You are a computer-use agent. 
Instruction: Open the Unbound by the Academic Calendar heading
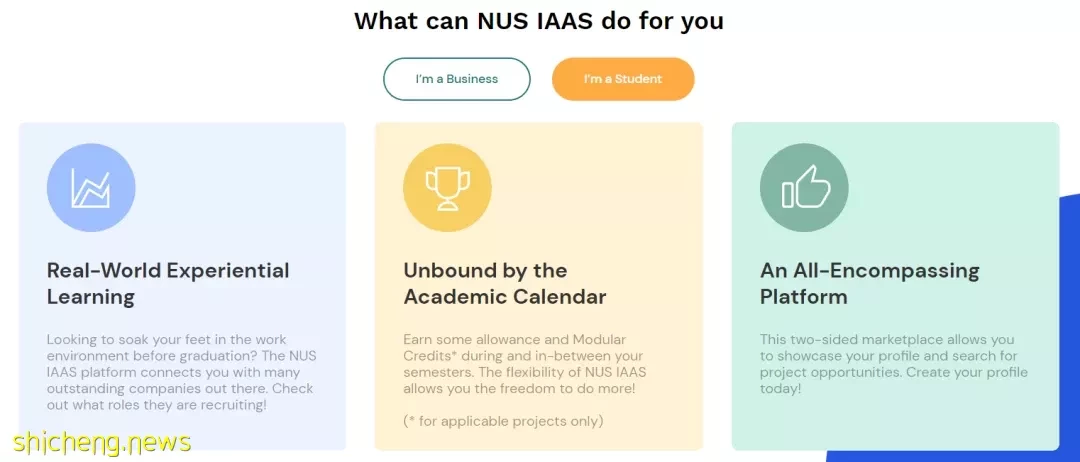pos(505,284)
